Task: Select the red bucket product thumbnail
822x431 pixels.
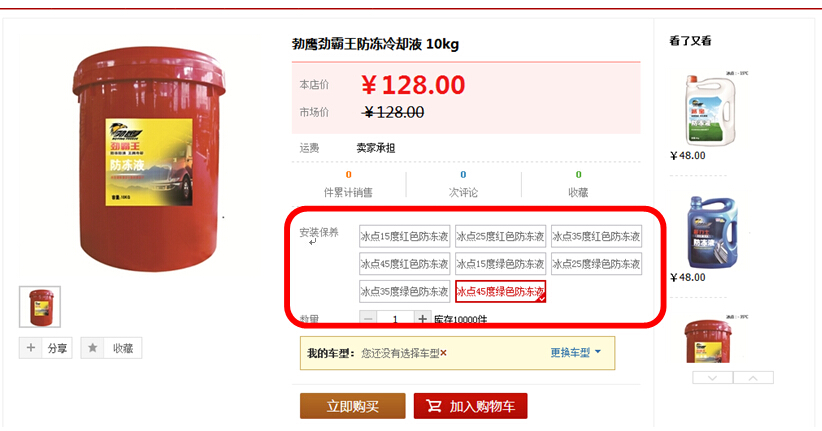Action: click(x=40, y=307)
